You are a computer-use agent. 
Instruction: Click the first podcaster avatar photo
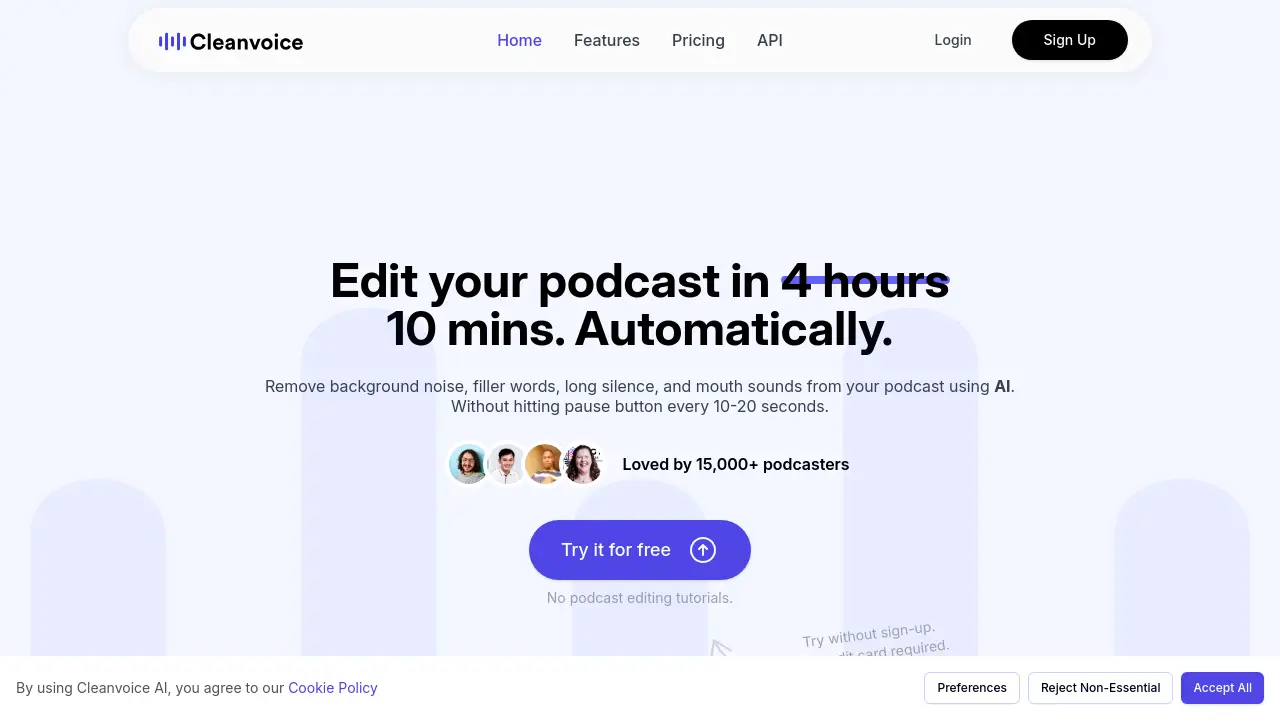(468, 464)
